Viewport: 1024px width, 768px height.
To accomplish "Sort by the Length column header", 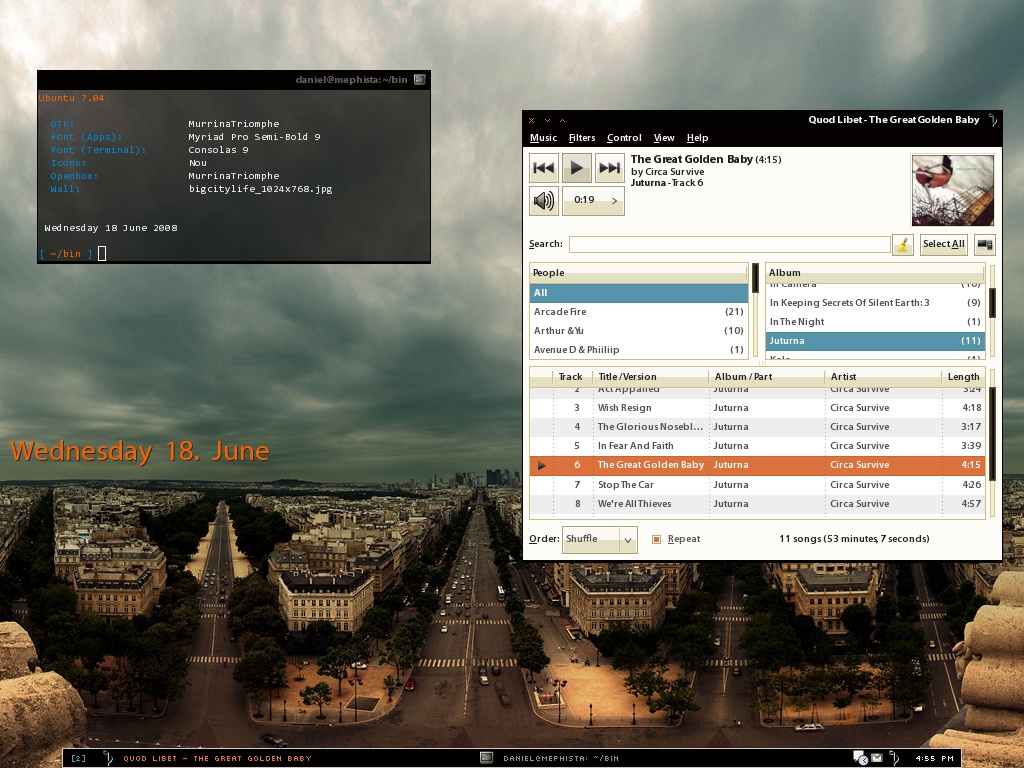I will 963,377.
